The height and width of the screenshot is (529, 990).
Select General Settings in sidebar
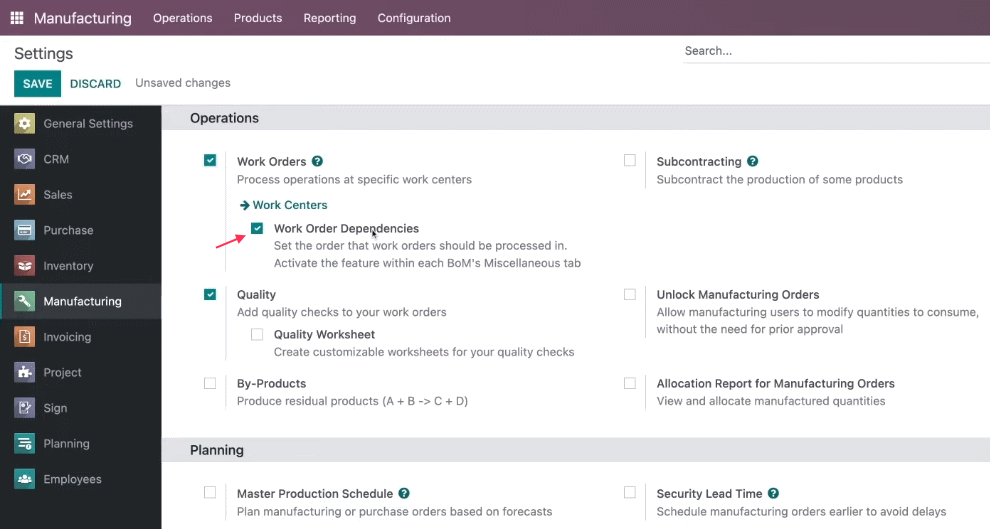88,124
